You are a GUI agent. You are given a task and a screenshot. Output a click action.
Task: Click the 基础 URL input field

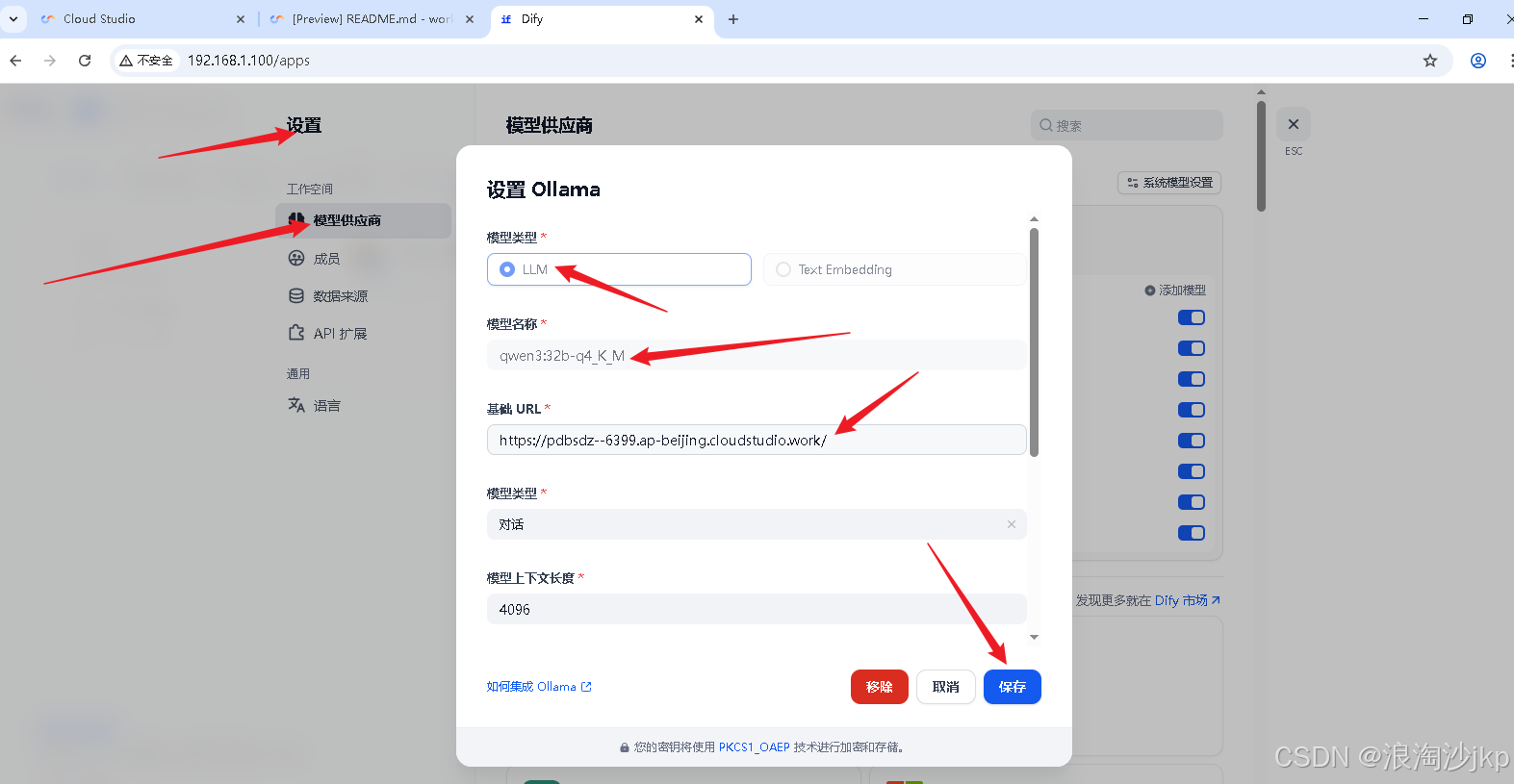[757, 440]
